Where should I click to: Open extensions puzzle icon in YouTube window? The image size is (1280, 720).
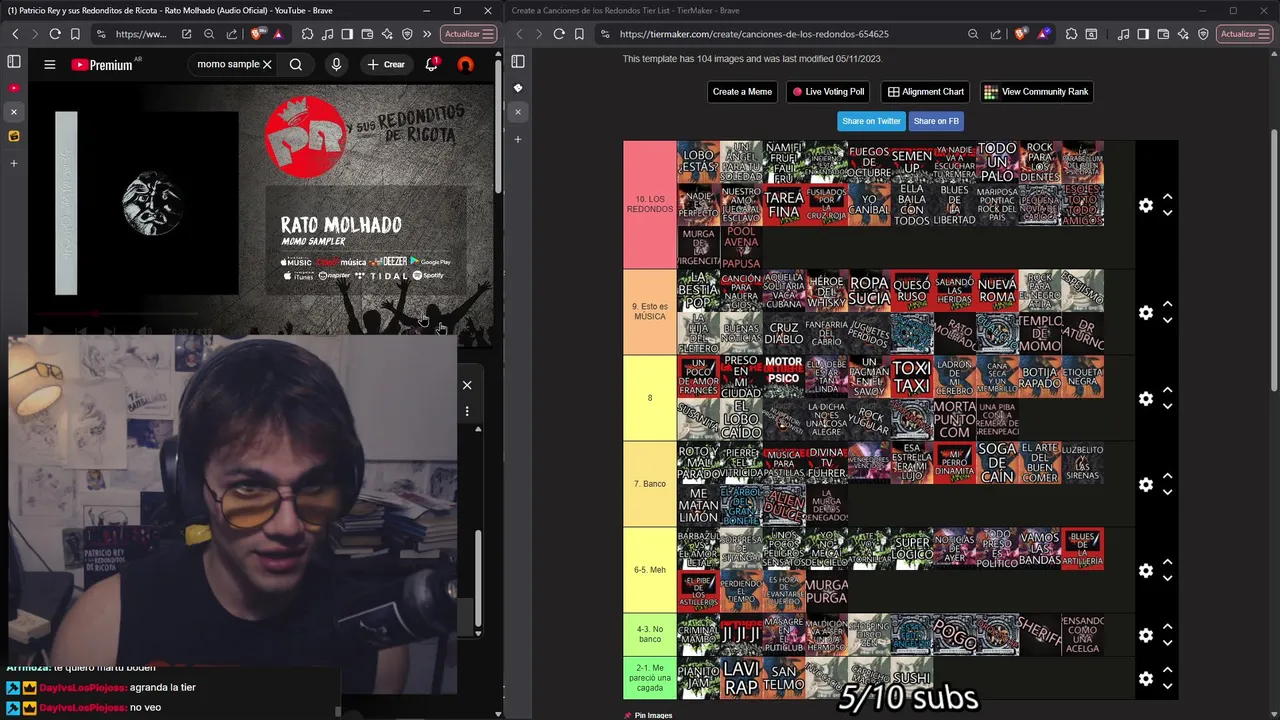pos(307,34)
